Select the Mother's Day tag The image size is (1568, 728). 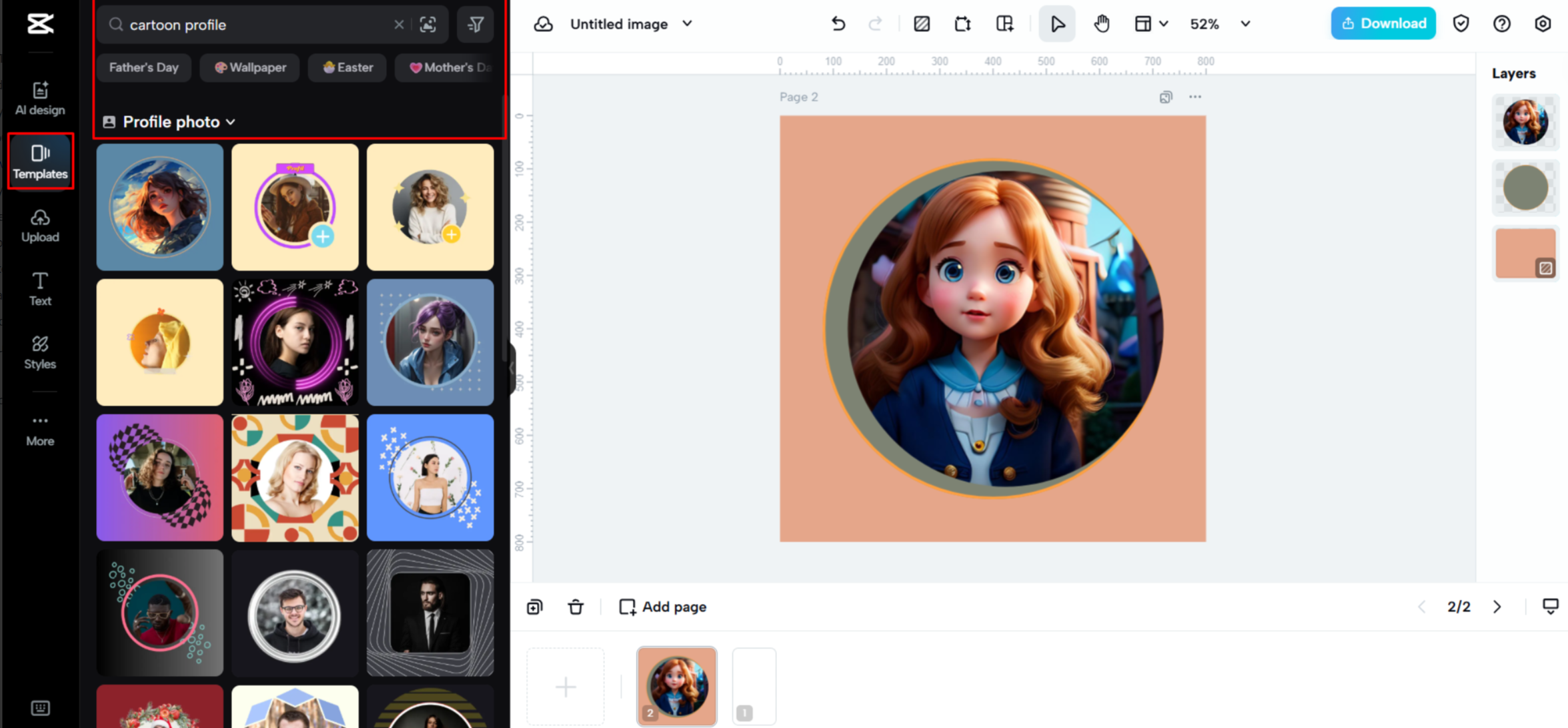[446, 67]
